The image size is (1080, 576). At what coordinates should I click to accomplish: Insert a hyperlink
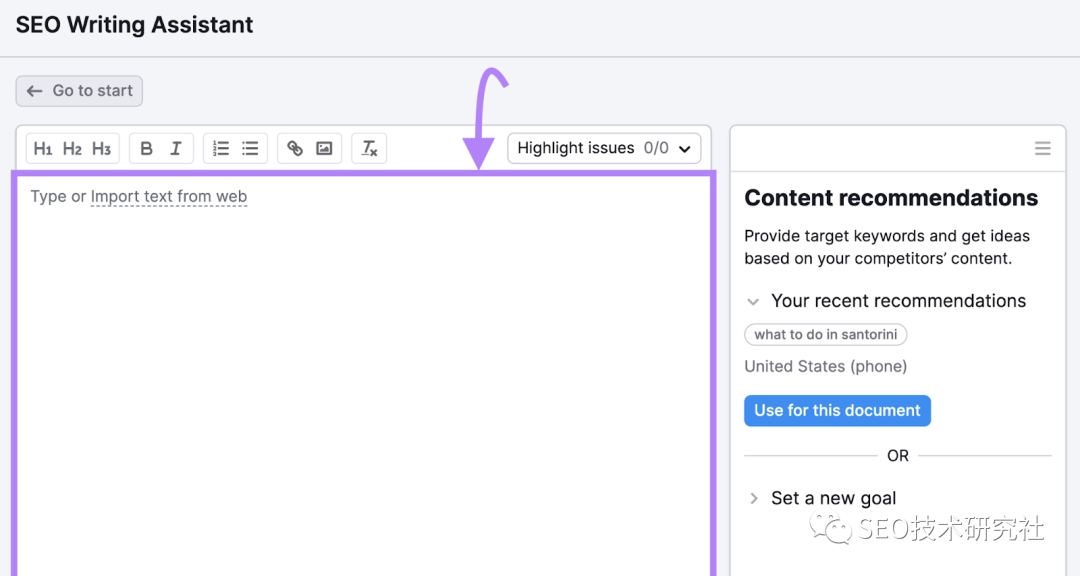point(295,149)
